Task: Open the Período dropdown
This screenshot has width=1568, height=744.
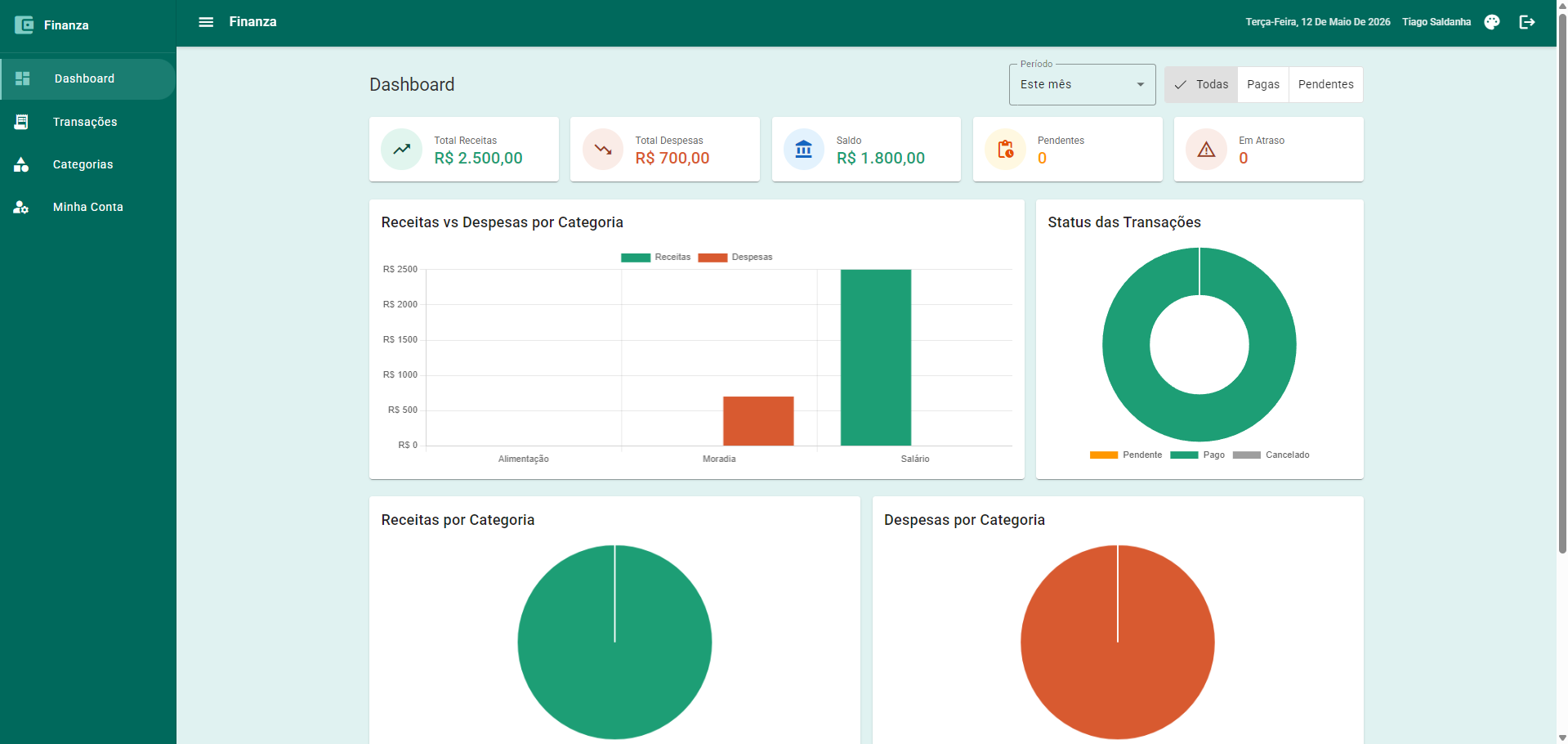Action: click(1082, 84)
